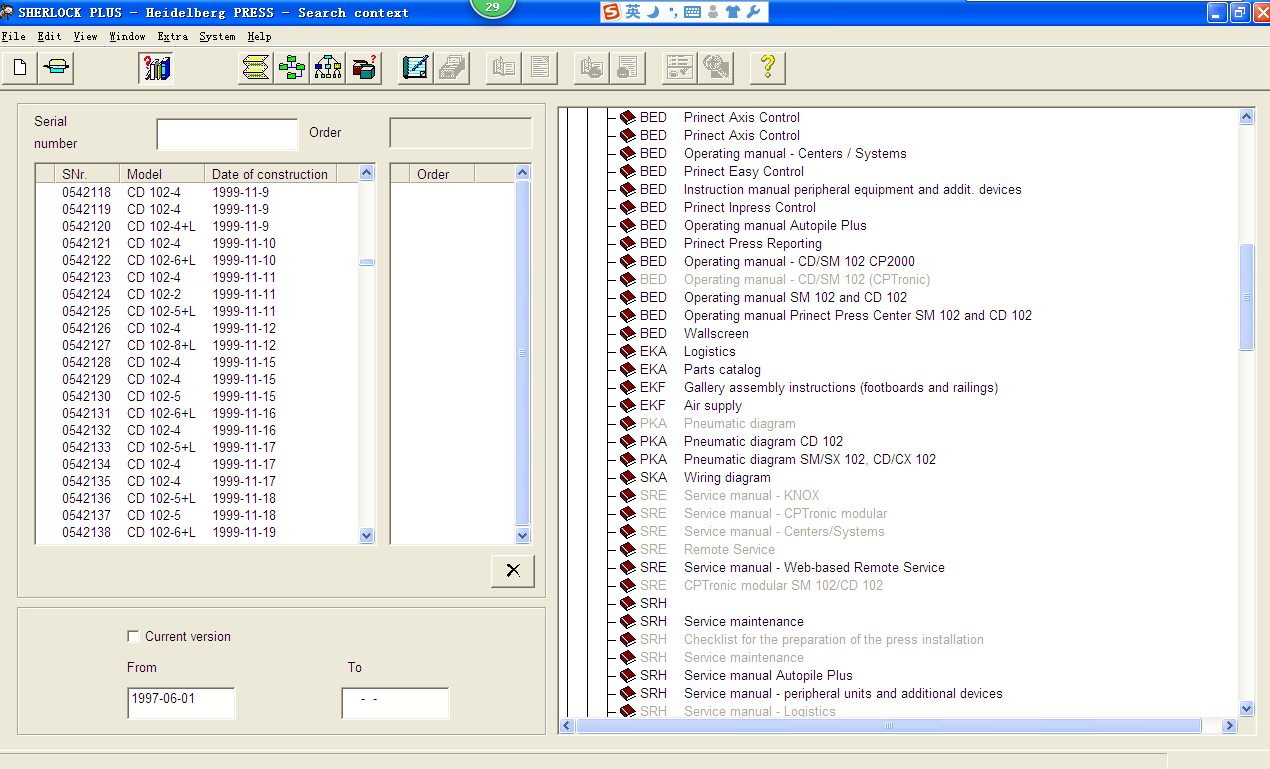The width and height of the screenshot is (1270, 769).
Task: Open the System menu
Action: coord(217,37)
